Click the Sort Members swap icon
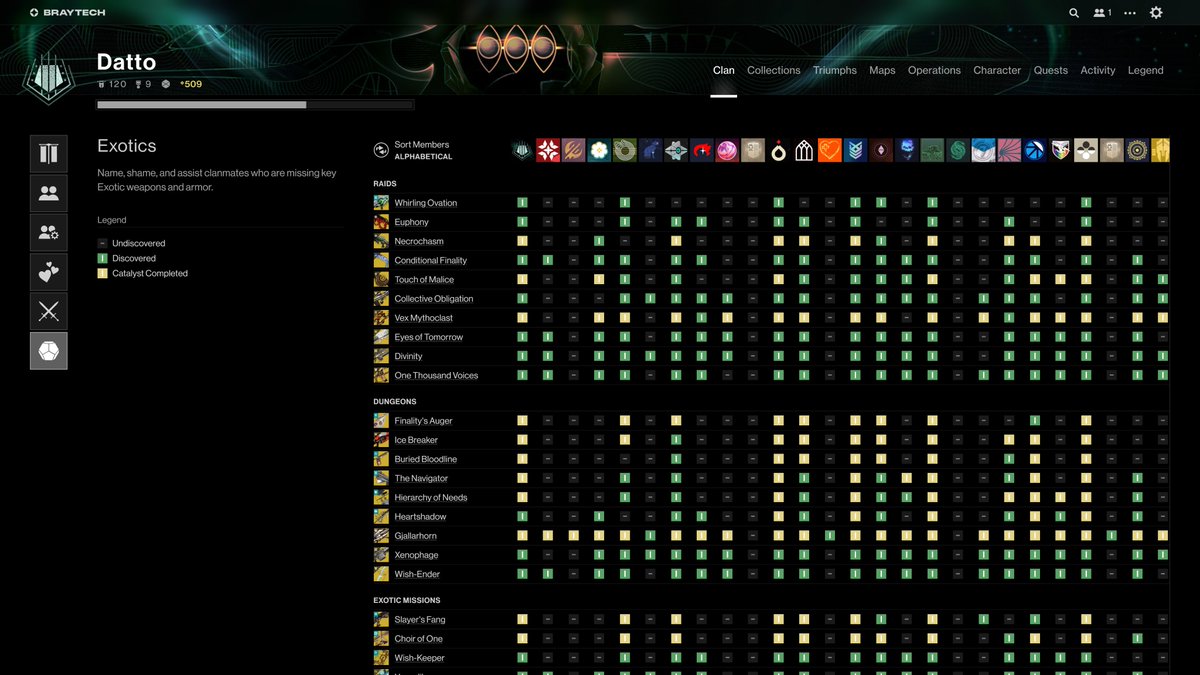 [x=381, y=150]
